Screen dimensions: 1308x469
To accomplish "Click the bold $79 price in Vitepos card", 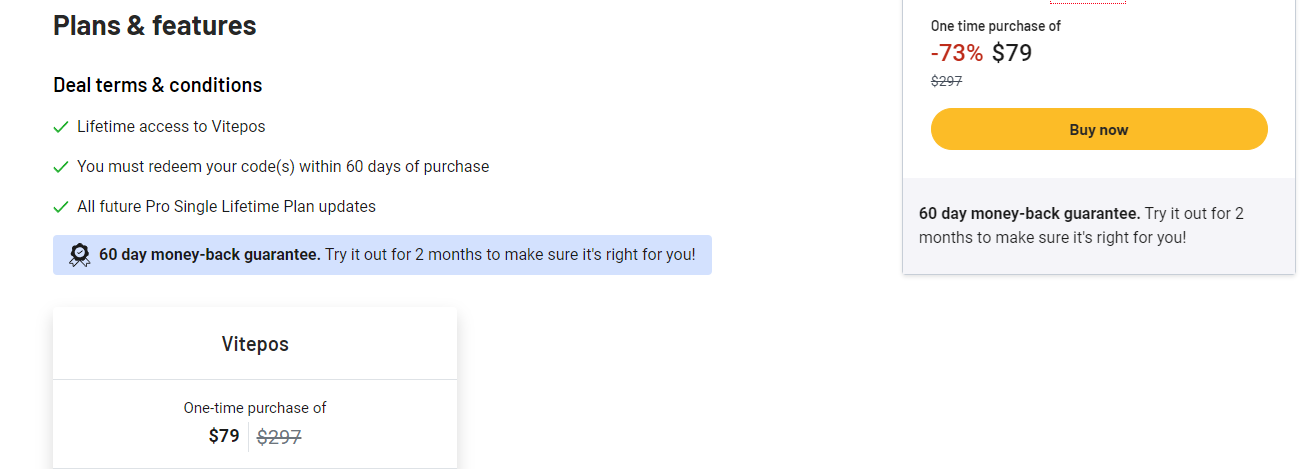I will click(224, 436).
